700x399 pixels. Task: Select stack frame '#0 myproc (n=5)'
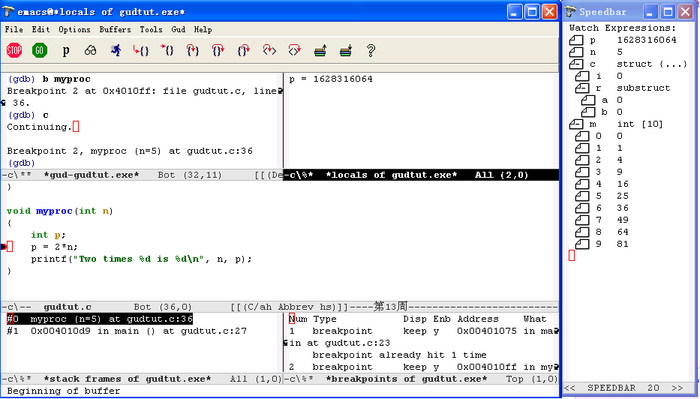click(x=100, y=319)
